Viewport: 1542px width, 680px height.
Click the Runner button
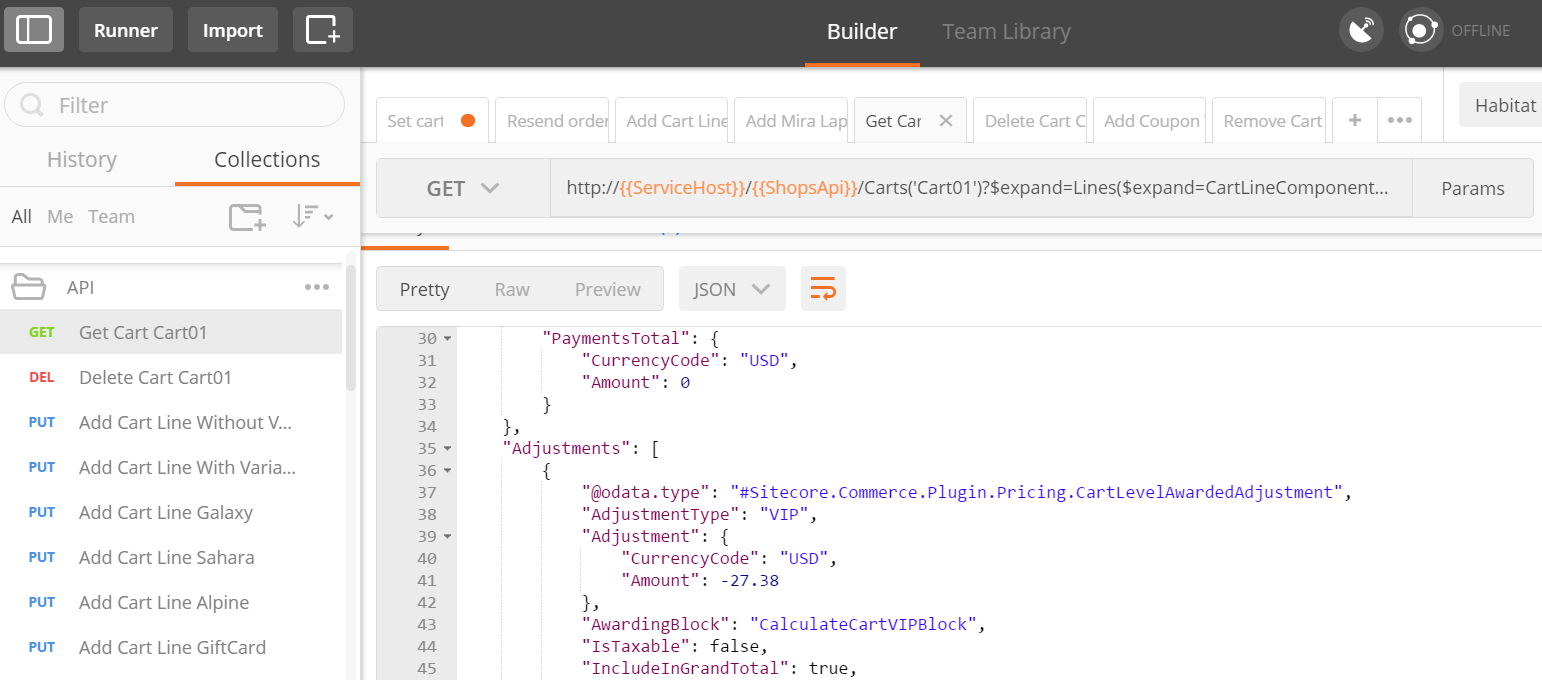[x=126, y=30]
